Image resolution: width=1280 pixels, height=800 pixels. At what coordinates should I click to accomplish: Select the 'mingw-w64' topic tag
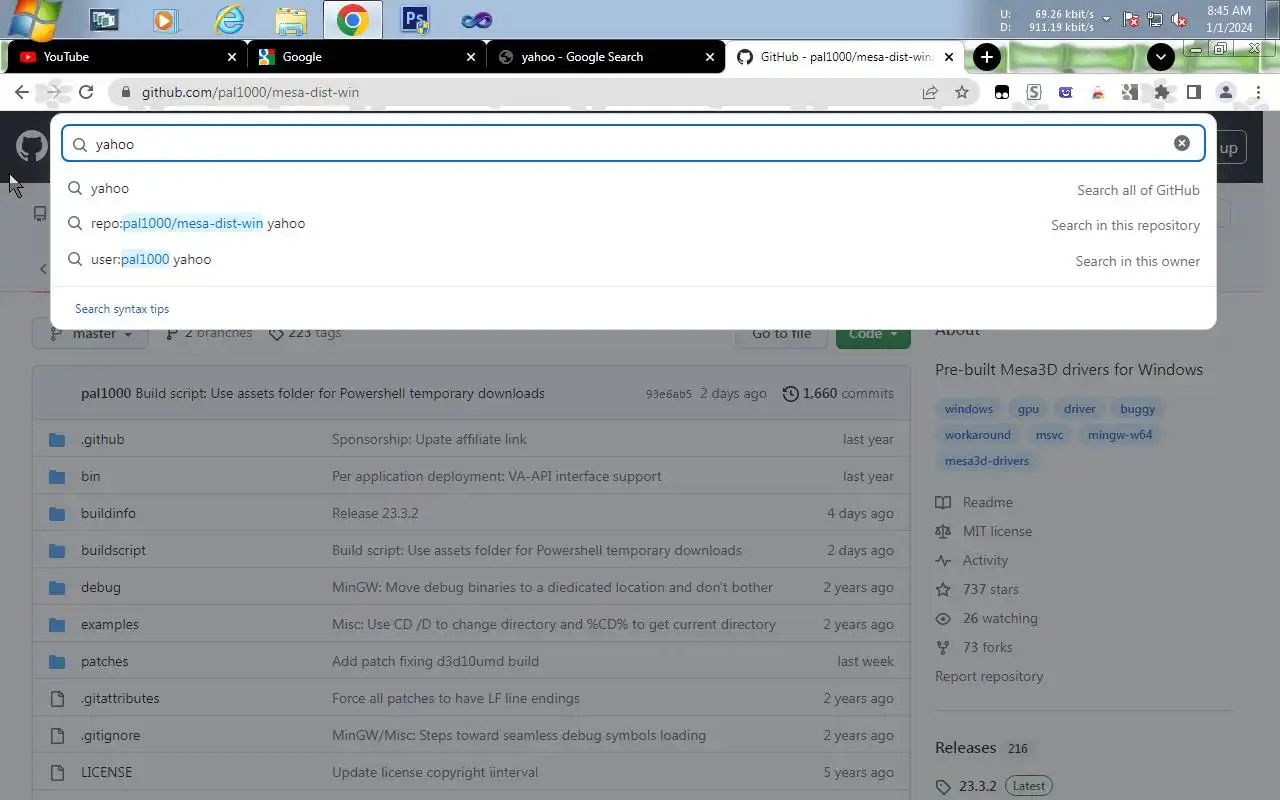click(x=1120, y=435)
